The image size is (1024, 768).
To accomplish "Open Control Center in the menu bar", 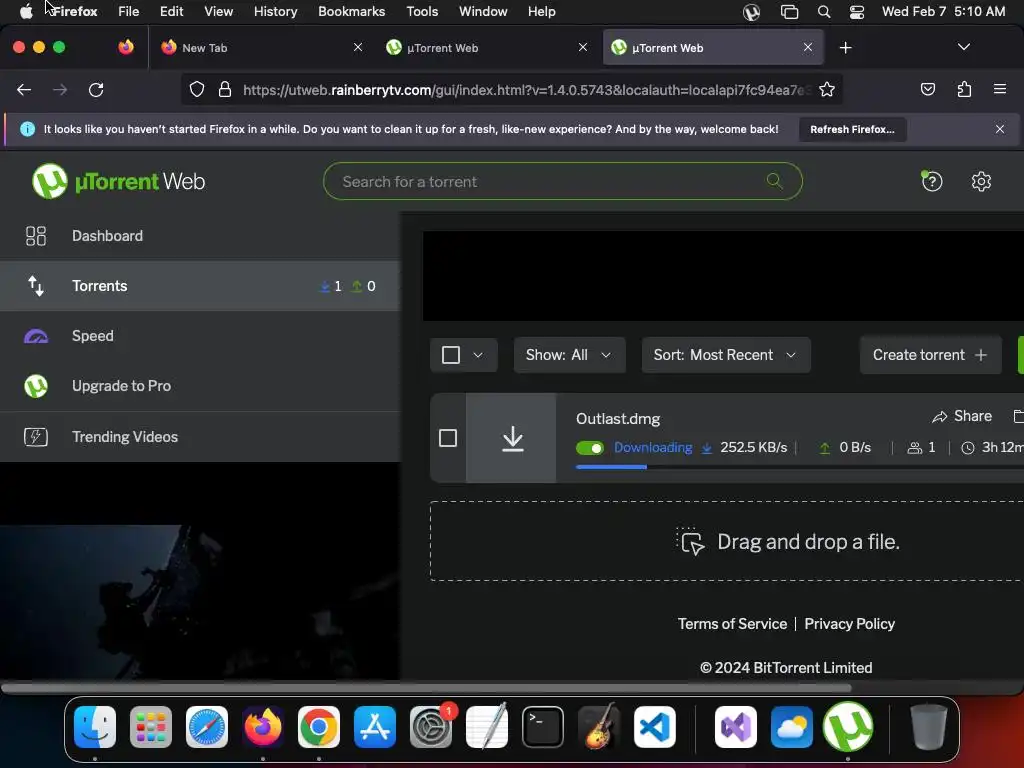I will point(857,12).
